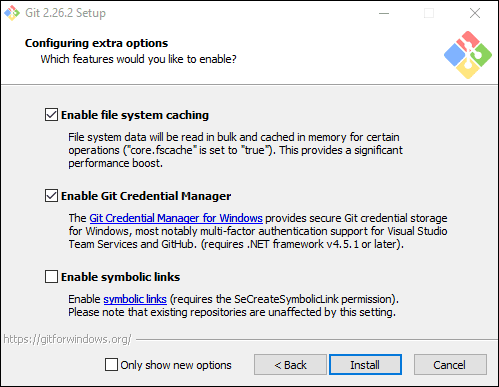
Task: Click the large Git logo in the header
Action: (x=468, y=55)
